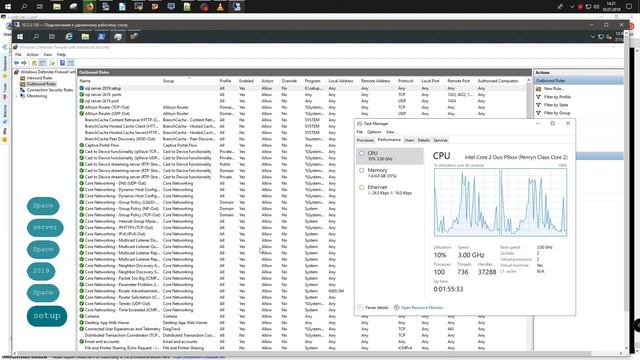Open Task View on the remote taskbar

click(x=52, y=37)
